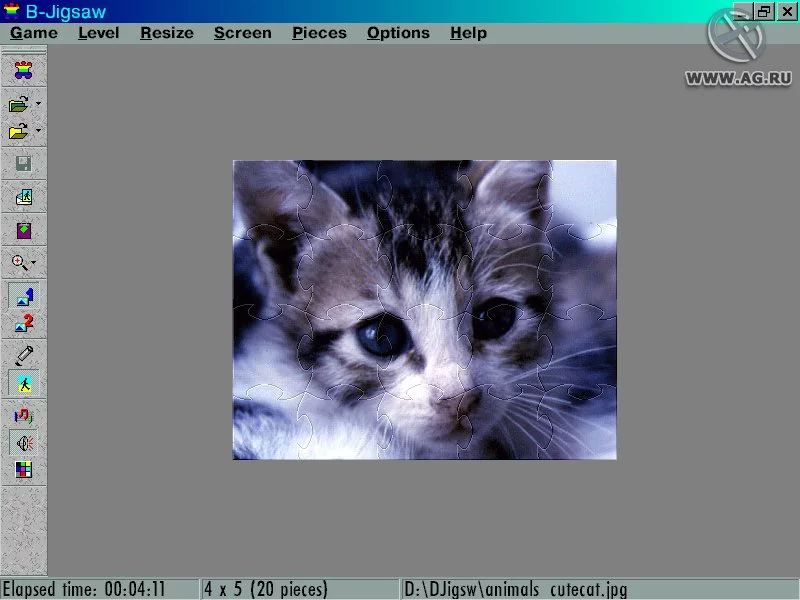The width and height of the screenshot is (800, 600).
Task: Toggle the picture screen 2 button
Action: pos(23,323)
